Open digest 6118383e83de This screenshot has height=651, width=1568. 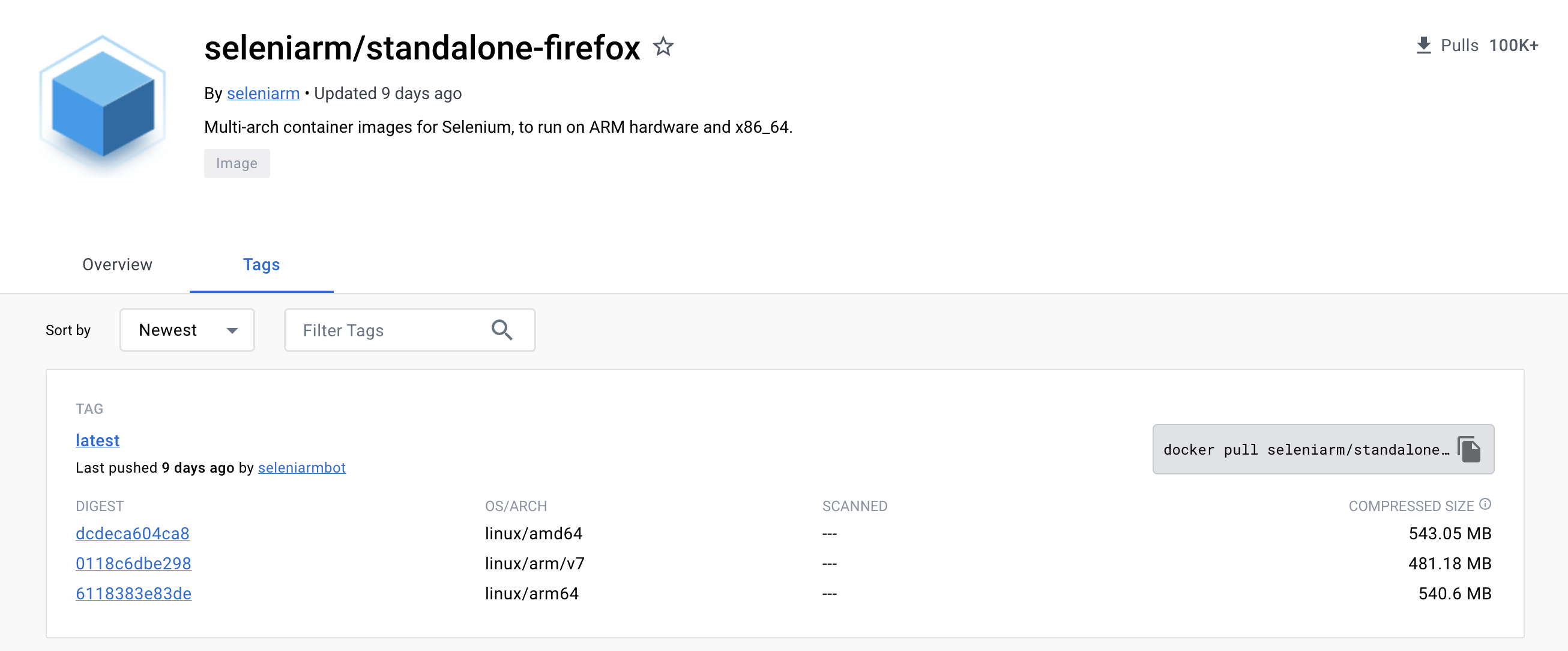click(x=133, y=593)
